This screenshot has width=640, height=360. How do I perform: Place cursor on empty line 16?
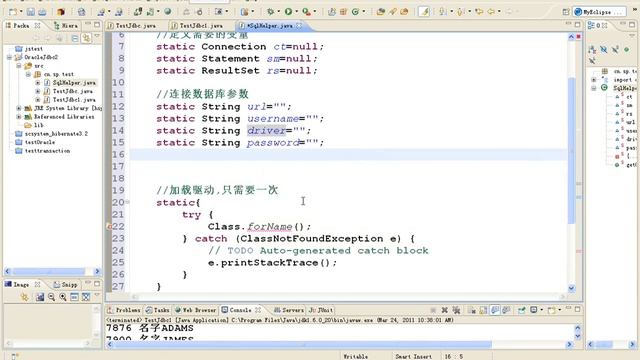[x=348, y=155]
